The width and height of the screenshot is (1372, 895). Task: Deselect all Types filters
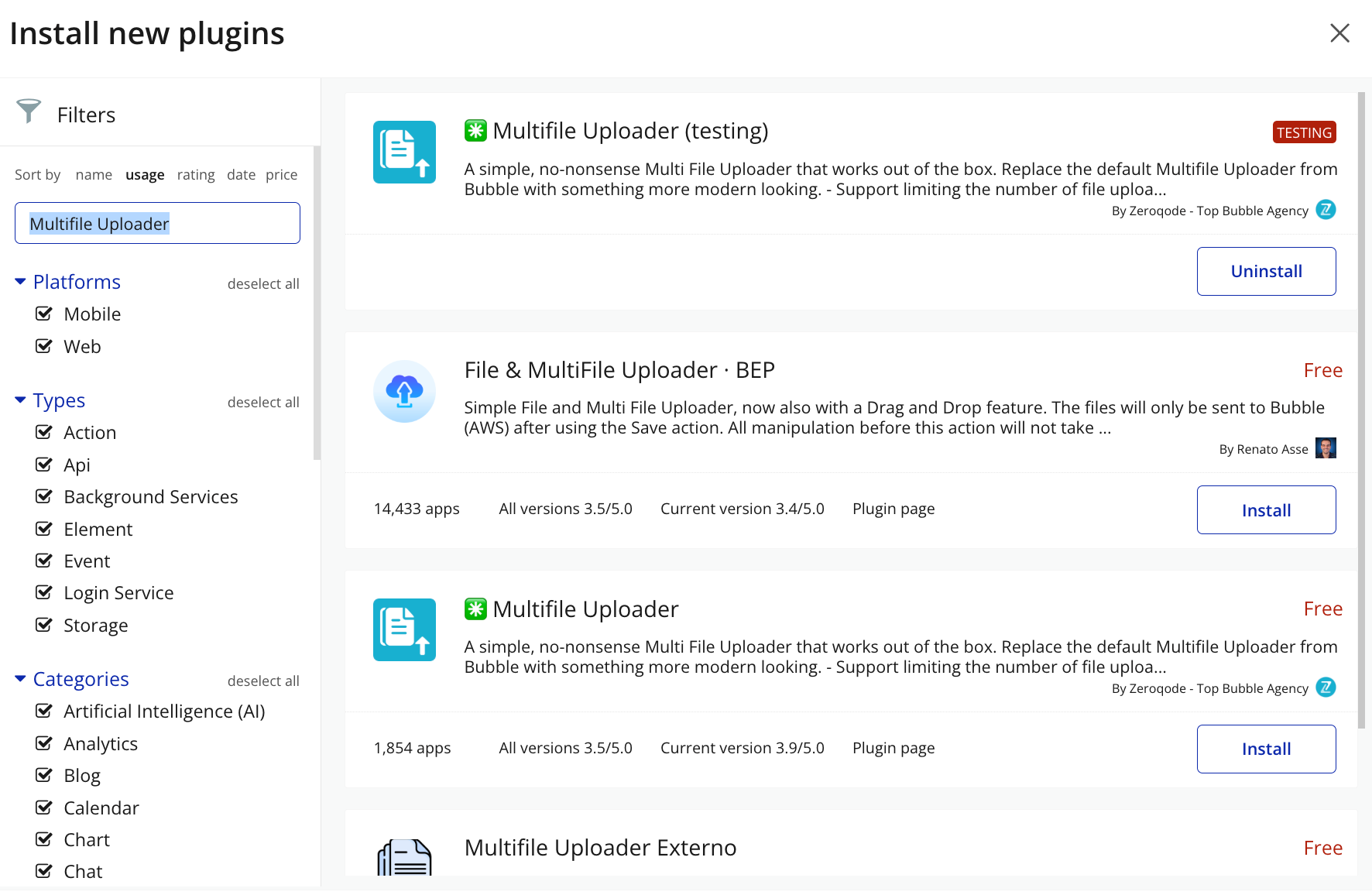click(x=263, y=403)
